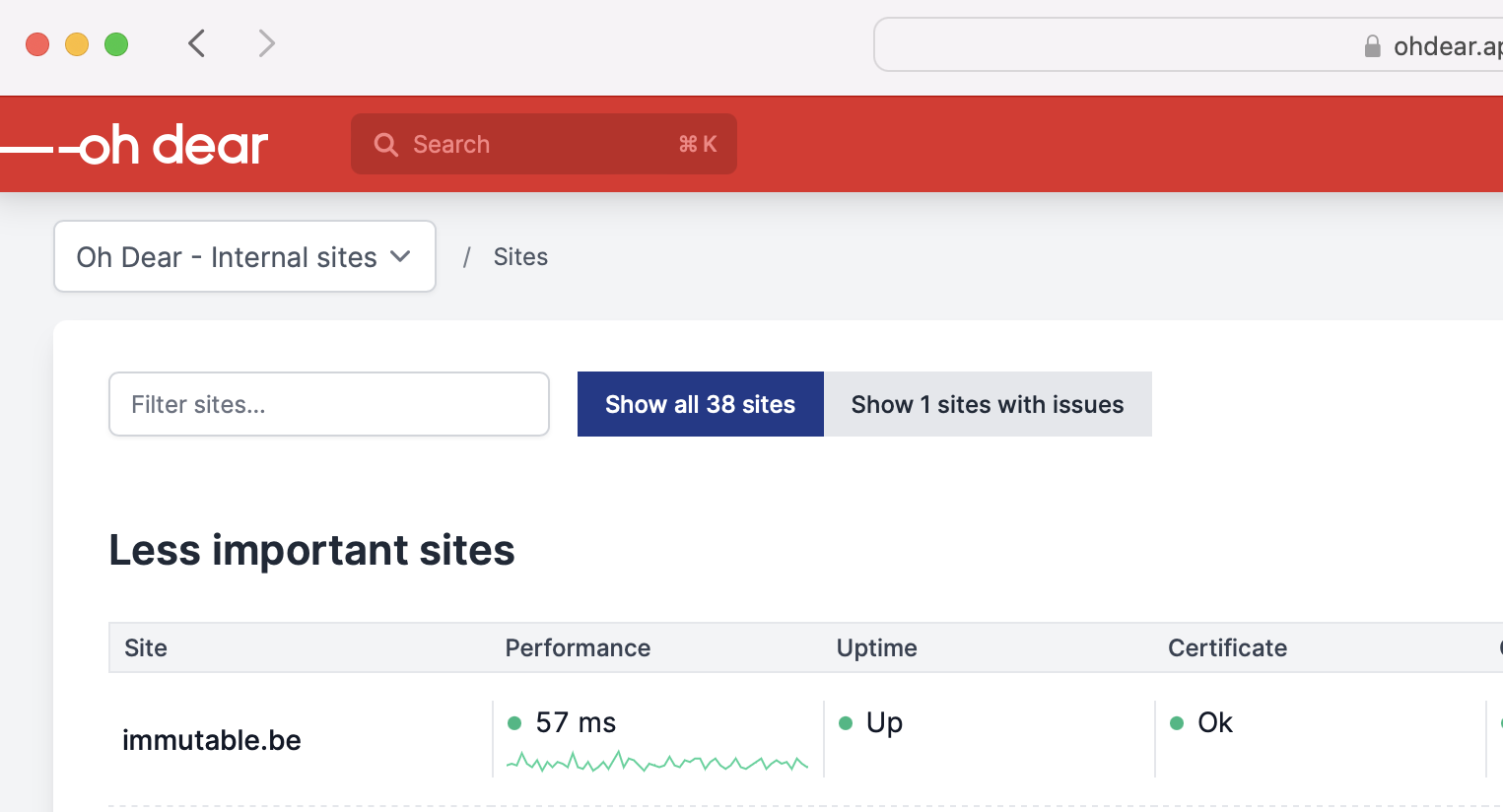Open the Search box in header
Screen dimensions: 1503x812
(x=544, y=144)
